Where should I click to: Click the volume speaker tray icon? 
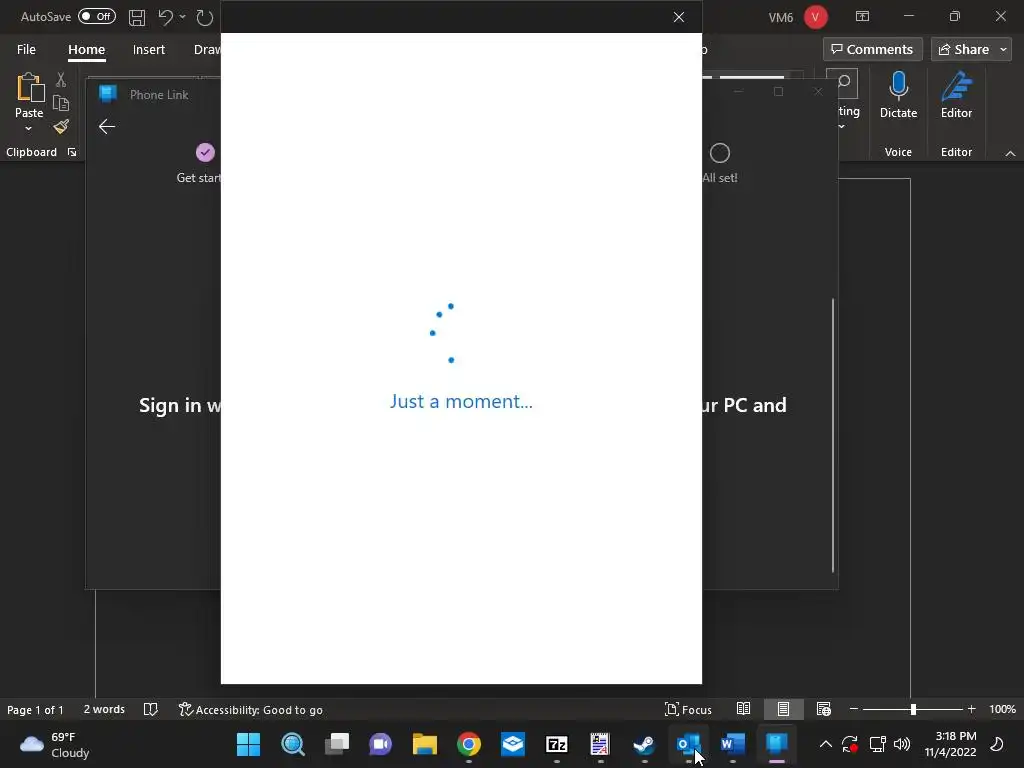pyautogui.click(x=902, y=744)
